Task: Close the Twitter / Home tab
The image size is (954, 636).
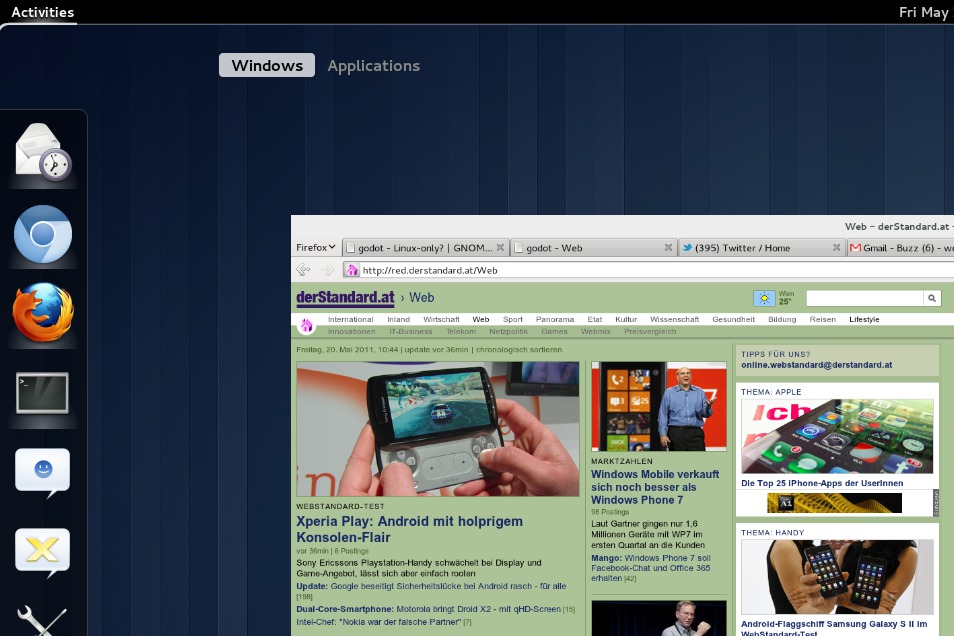Action: click(836, 247)
